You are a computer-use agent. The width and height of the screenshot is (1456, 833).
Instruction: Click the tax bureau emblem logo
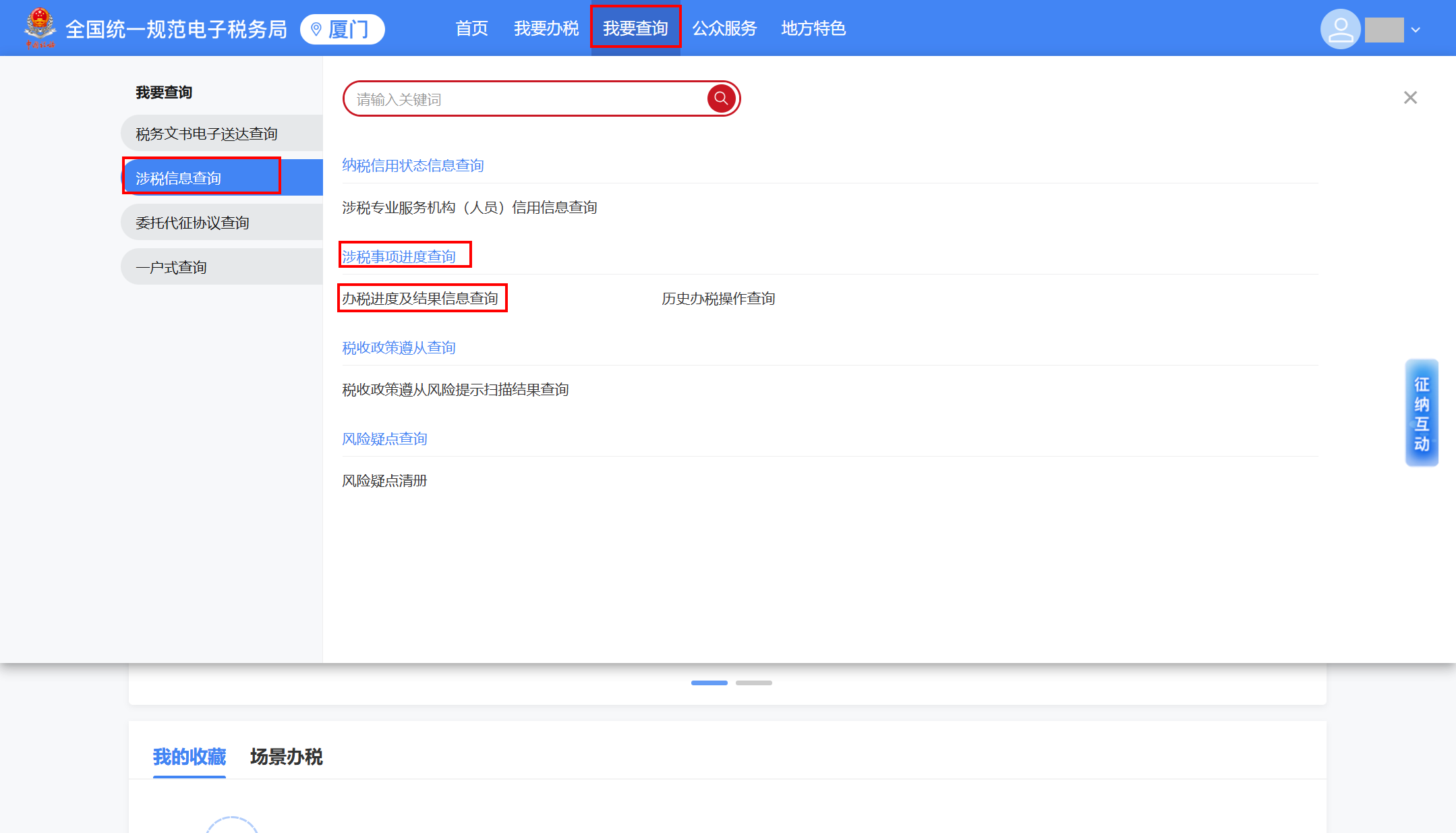point(40,27)
